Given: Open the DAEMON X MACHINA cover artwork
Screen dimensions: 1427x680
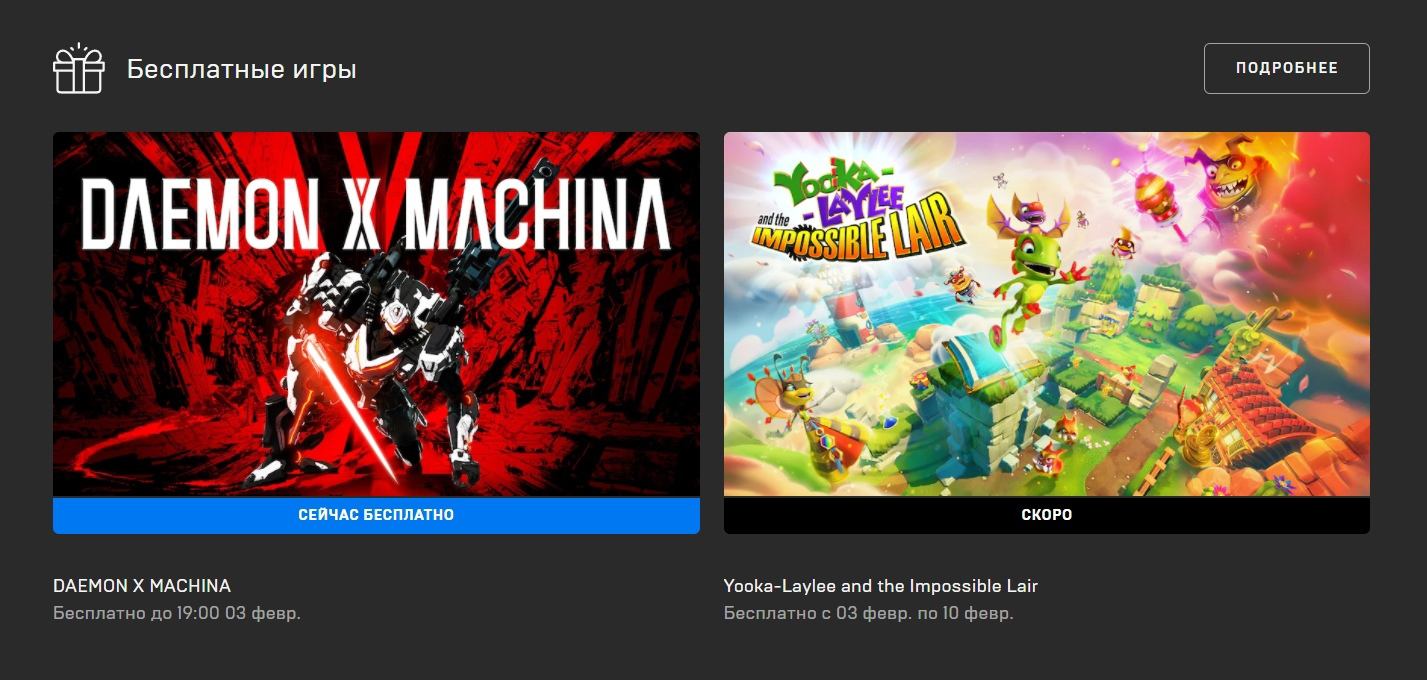Looking at the screenshot, I should click(376, 314).
